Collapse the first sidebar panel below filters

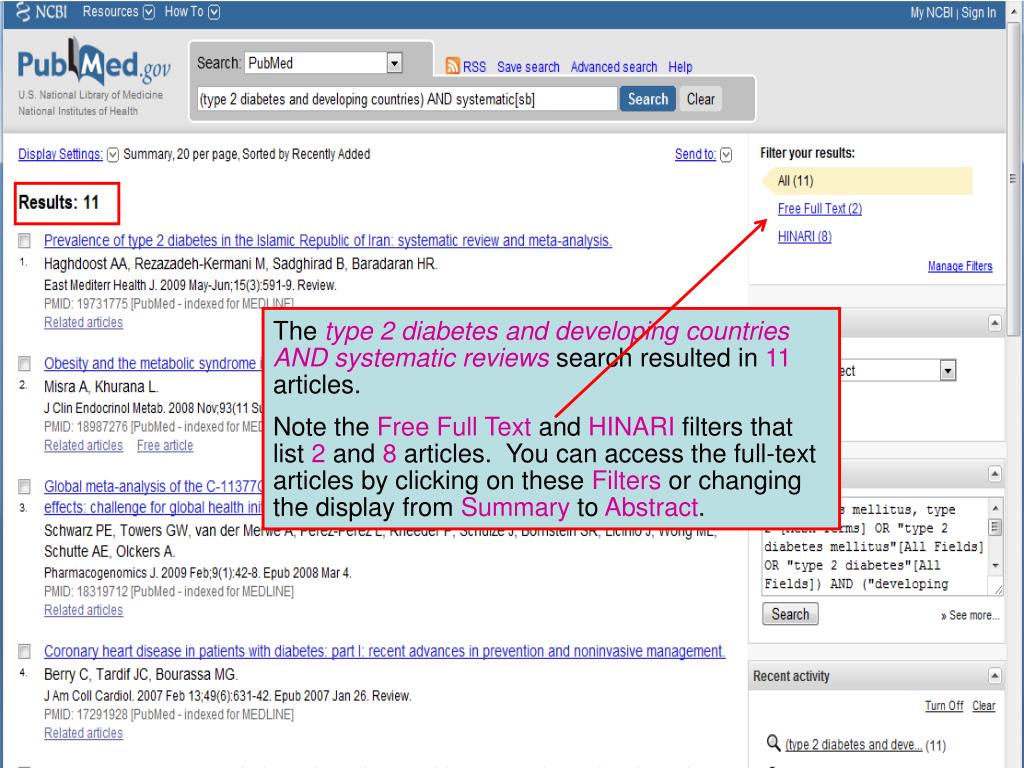click(994, 323)
